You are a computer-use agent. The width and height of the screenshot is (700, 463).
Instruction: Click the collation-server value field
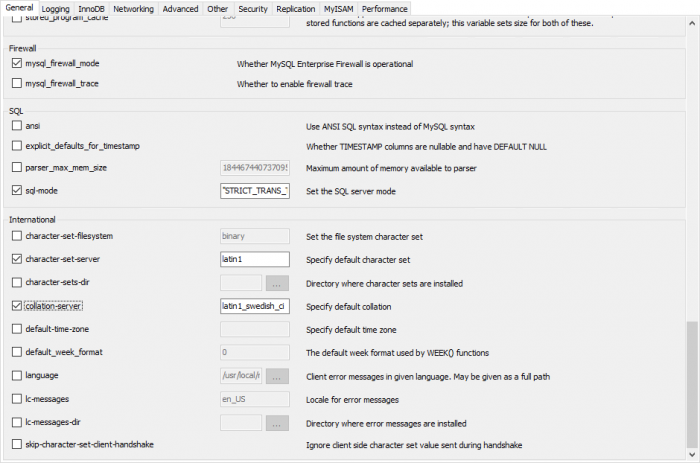click(254, 306)
